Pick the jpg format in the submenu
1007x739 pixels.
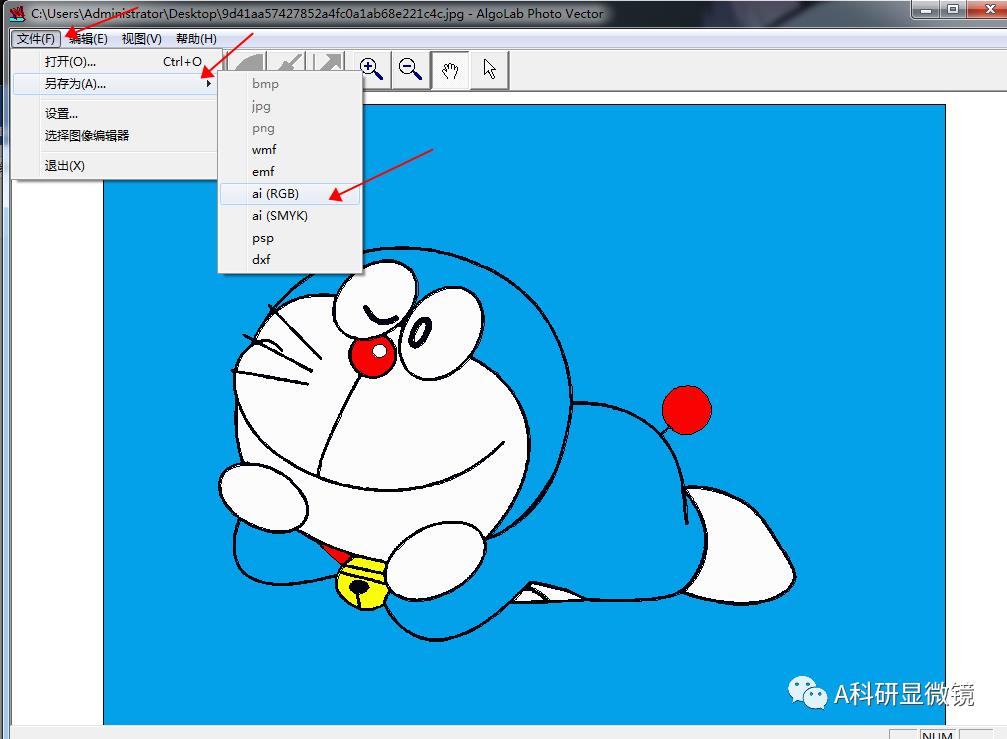click(x=290, y=106)
